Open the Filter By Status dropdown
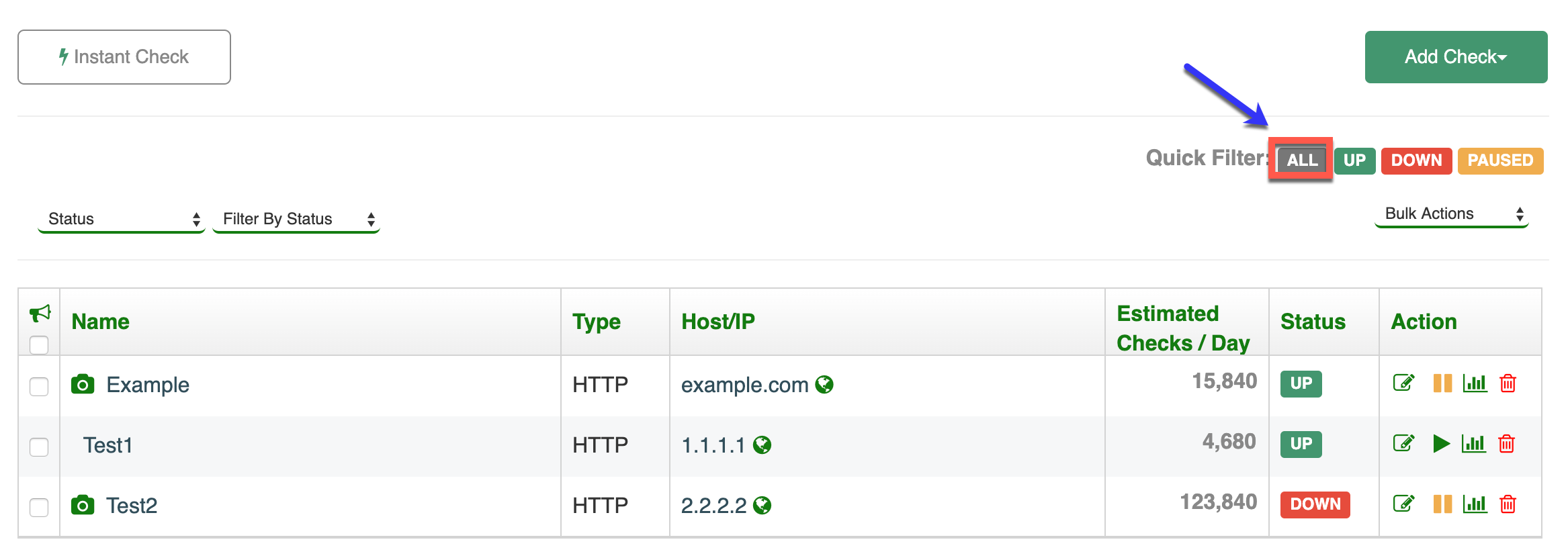This screenshot has width=1568, height=556. tap(296, 219)
